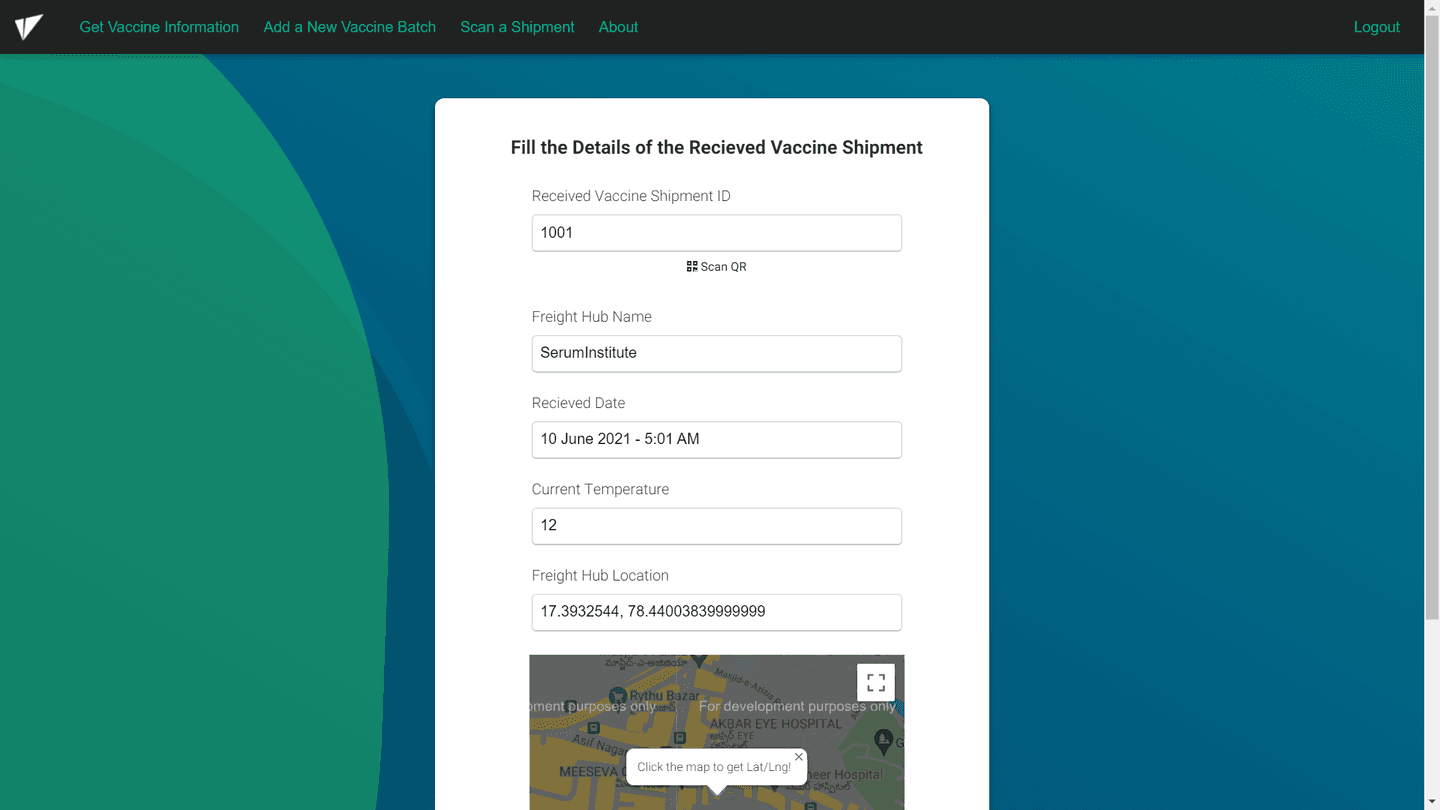
Task: Click the 'Freight Hub Name' label
Action: click(x=592, y=317)
